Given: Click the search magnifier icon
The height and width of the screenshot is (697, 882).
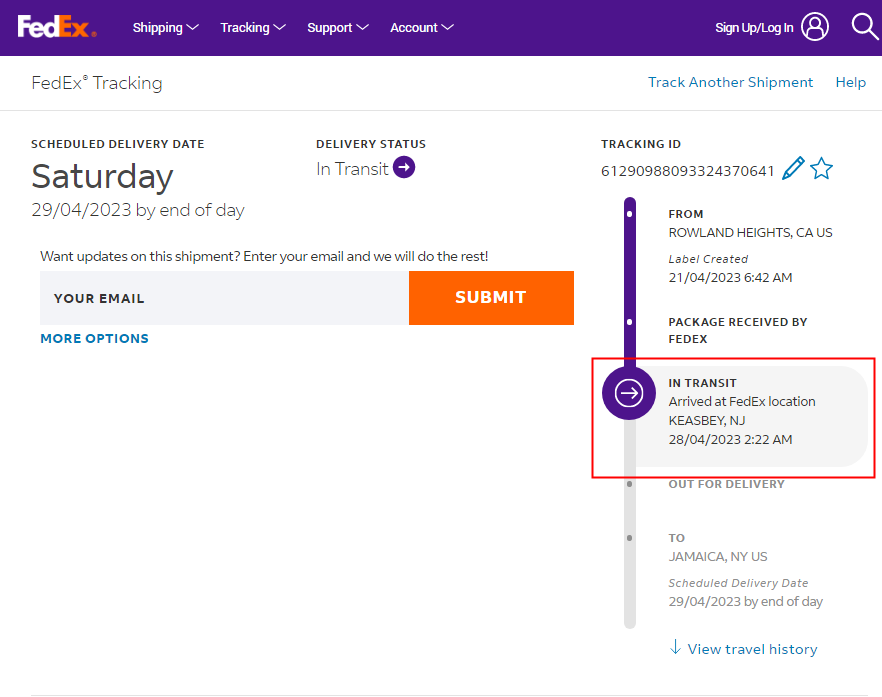Looking at the screenshot, I should pos(864,27).
